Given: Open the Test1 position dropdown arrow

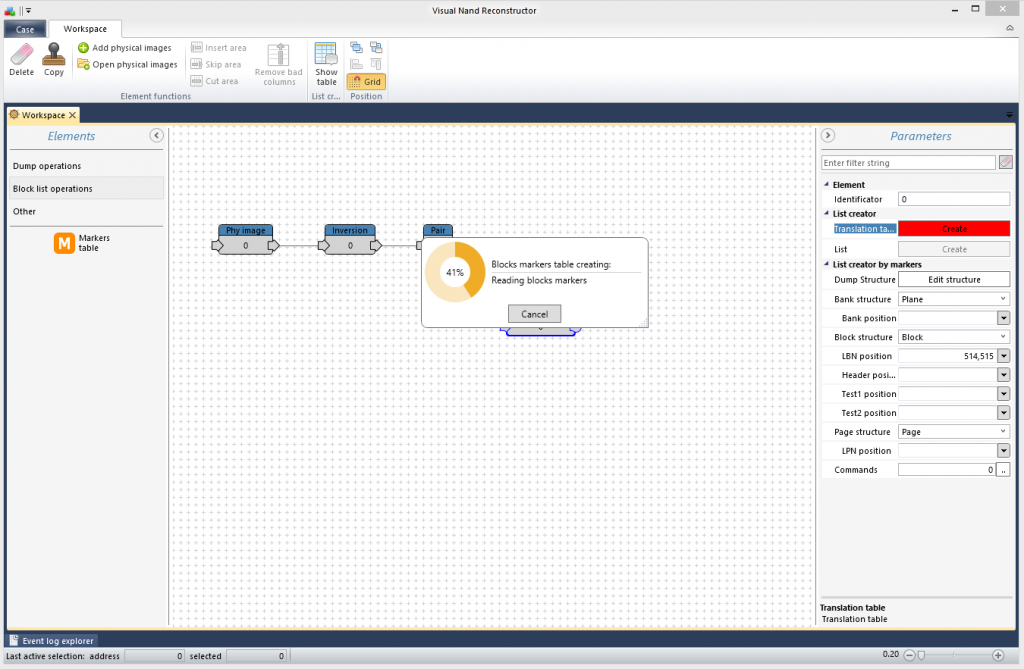Looking at the screenshot, I should pyautogui.click(x=1004, y=394).
